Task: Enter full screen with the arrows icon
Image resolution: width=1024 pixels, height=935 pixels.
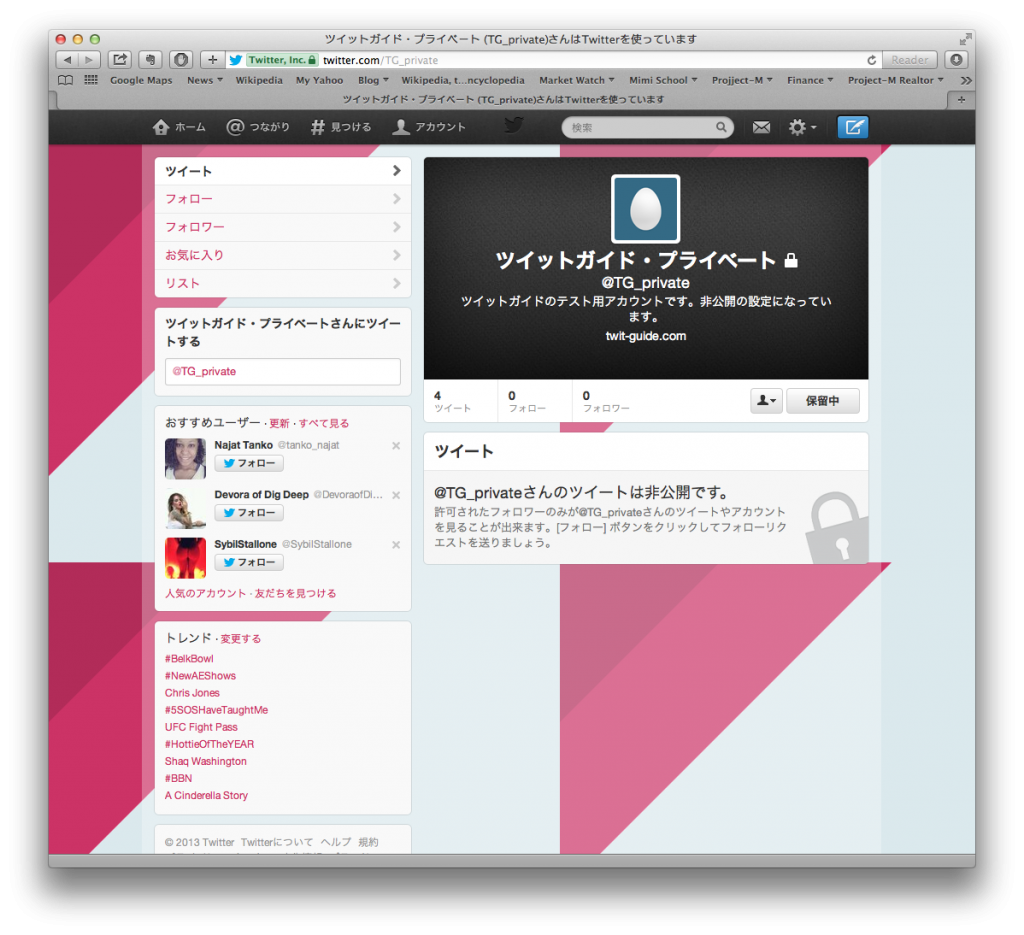Action: (965, 39)
